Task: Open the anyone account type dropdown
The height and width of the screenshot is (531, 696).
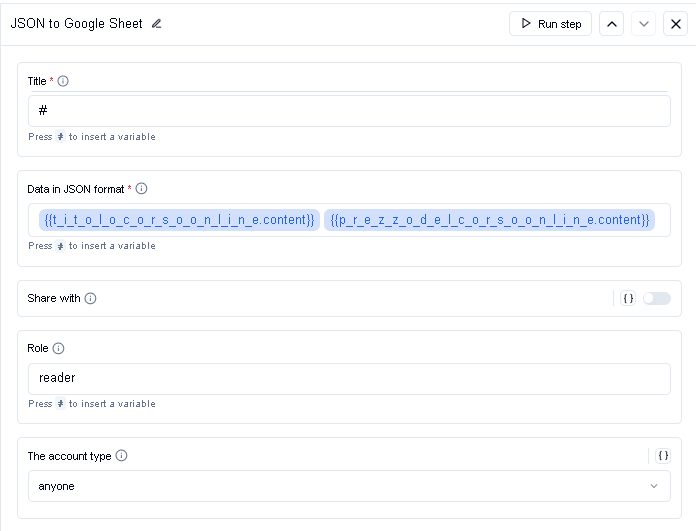Action: [349, 486]
